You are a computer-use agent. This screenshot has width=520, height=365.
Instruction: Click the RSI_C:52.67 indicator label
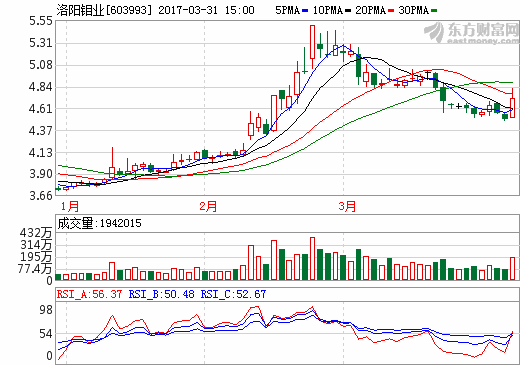[x=233, y=294]
